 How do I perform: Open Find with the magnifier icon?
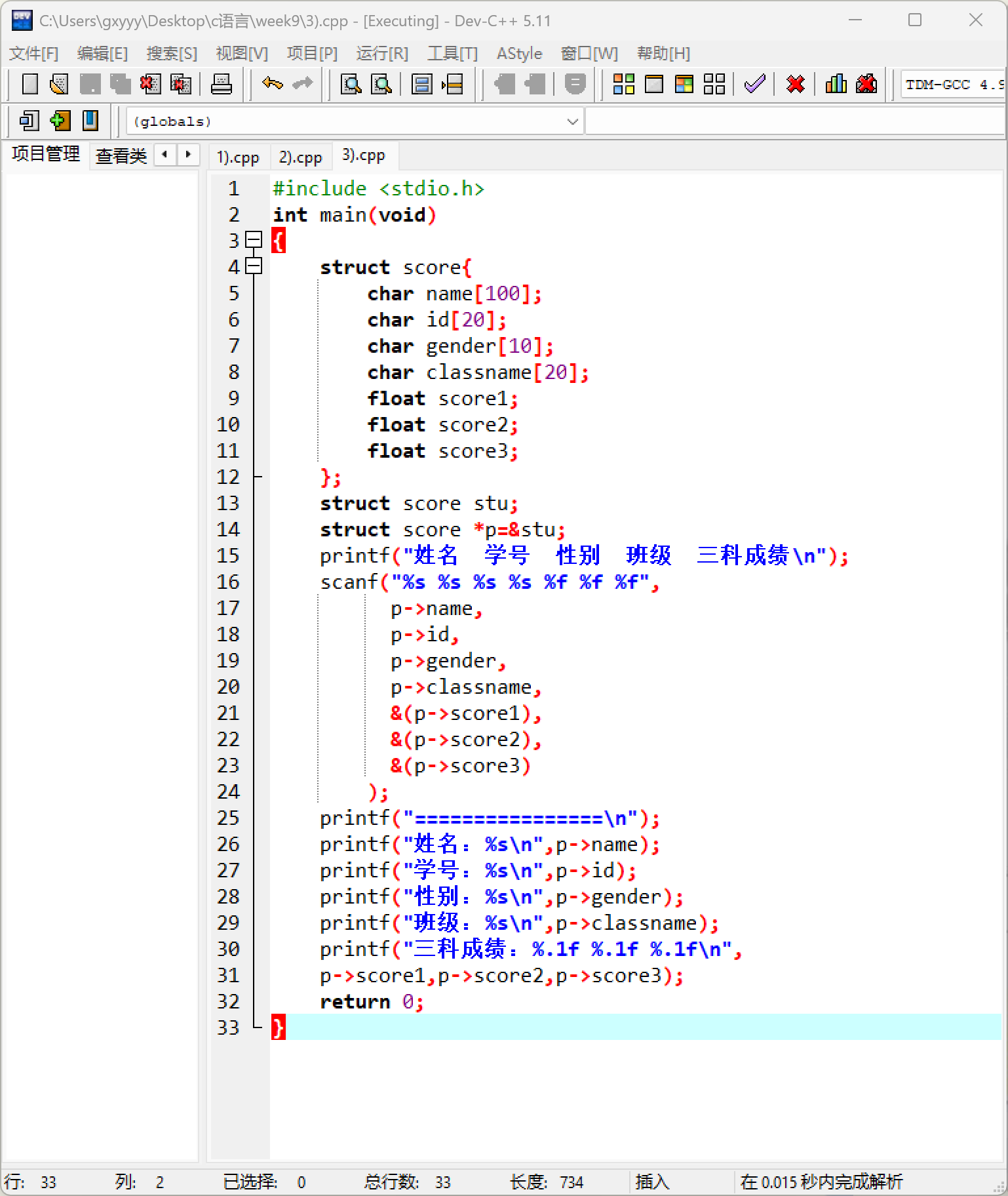(351, 84)
